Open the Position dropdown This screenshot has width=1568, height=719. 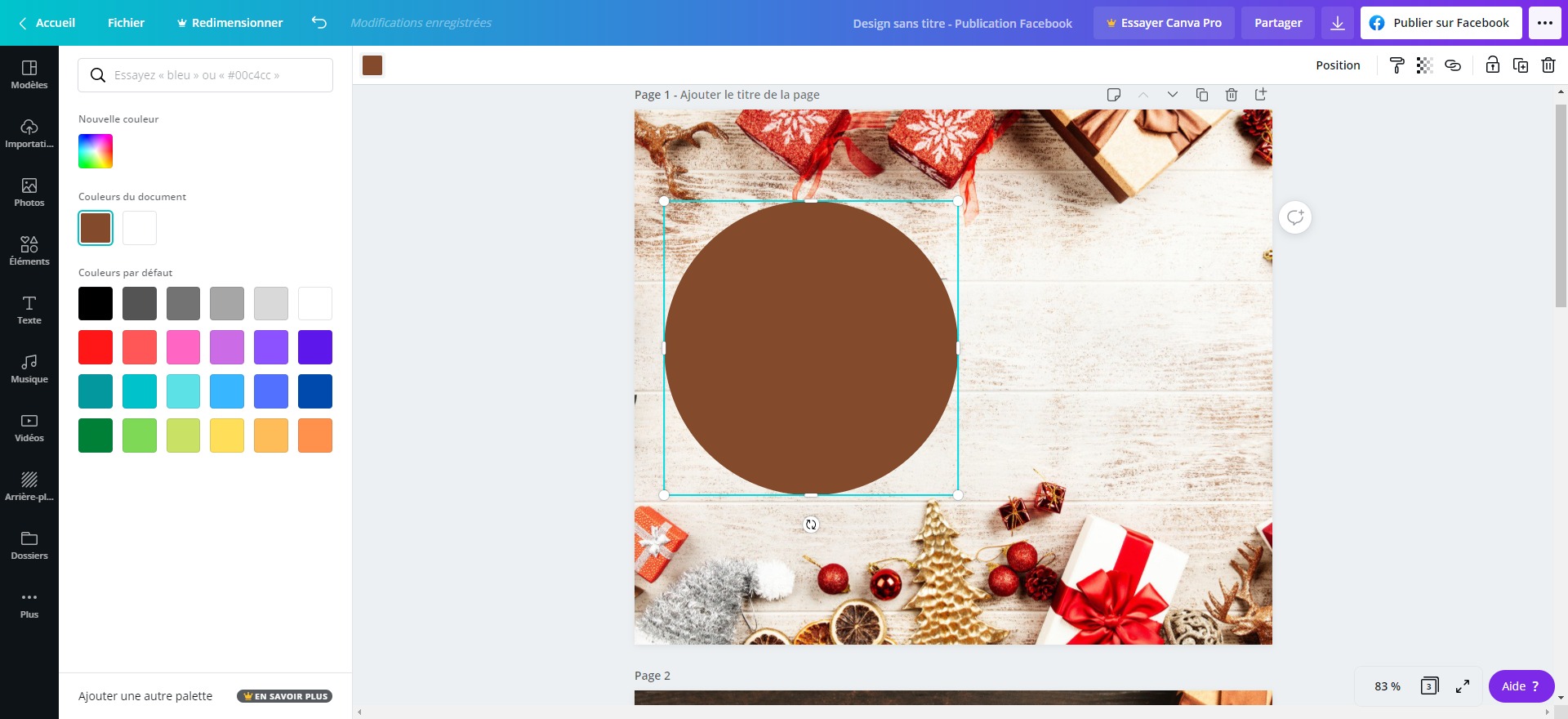[x=1338, y=65]
